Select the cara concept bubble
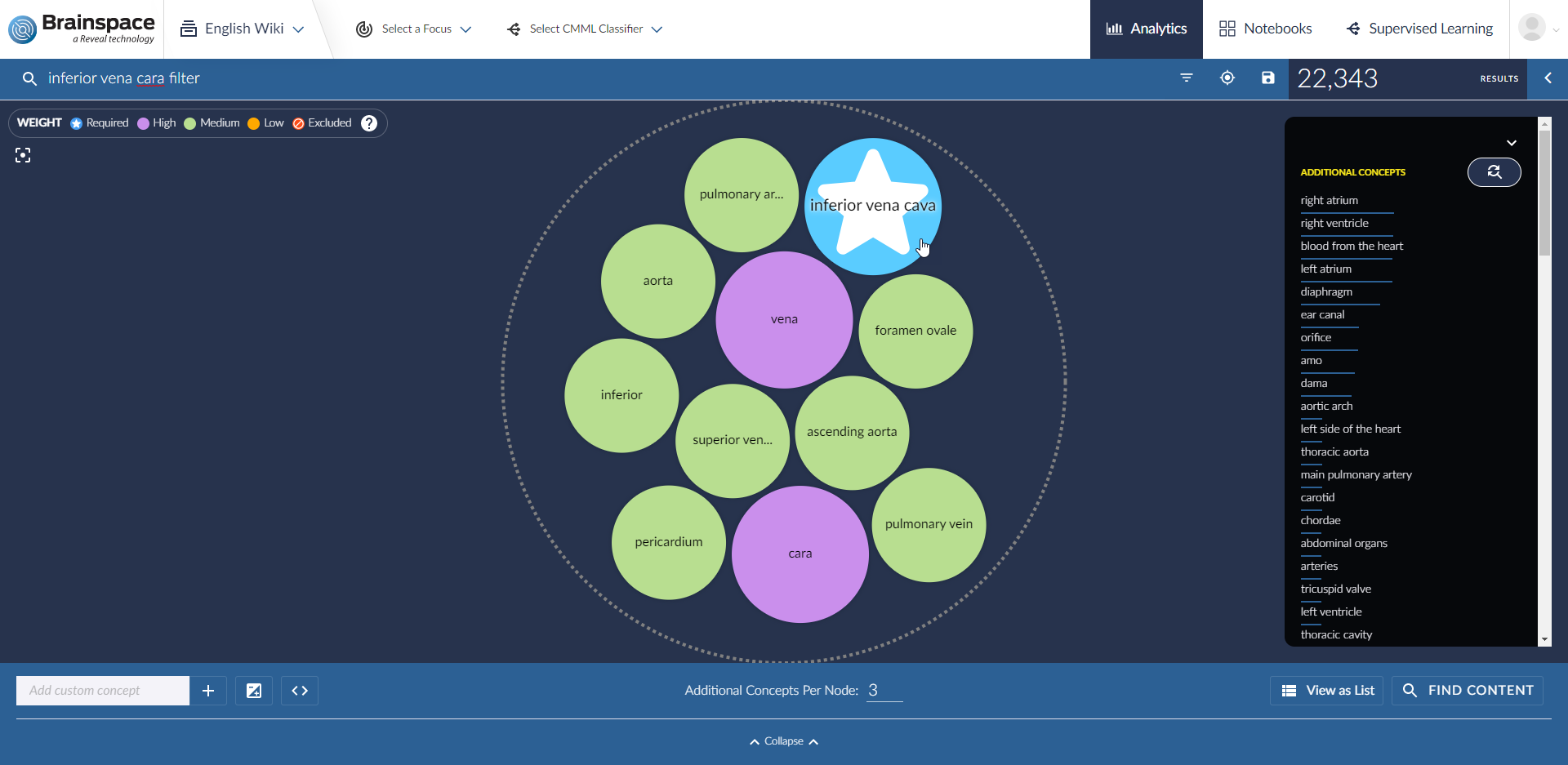 [800, 554]
